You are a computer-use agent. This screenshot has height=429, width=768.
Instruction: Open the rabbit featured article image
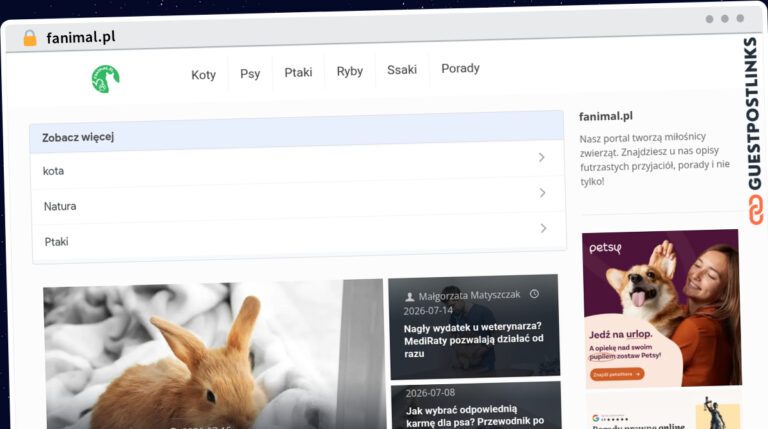click(214, 356)
